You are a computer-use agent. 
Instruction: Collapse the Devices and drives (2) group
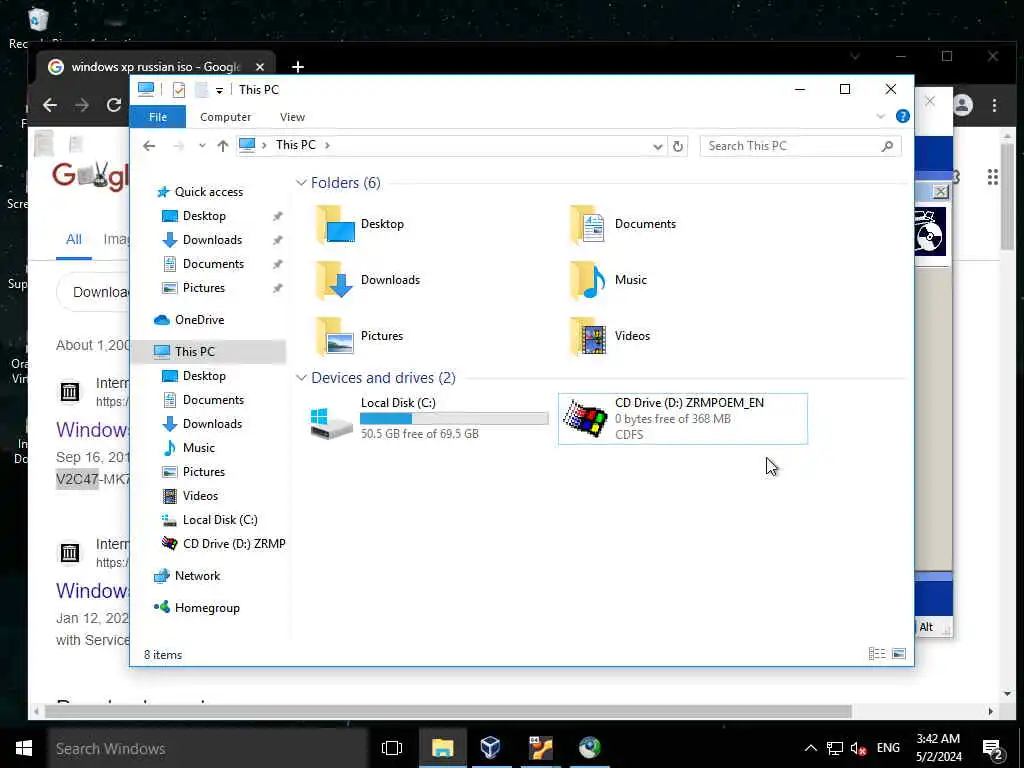coord(301,378)
